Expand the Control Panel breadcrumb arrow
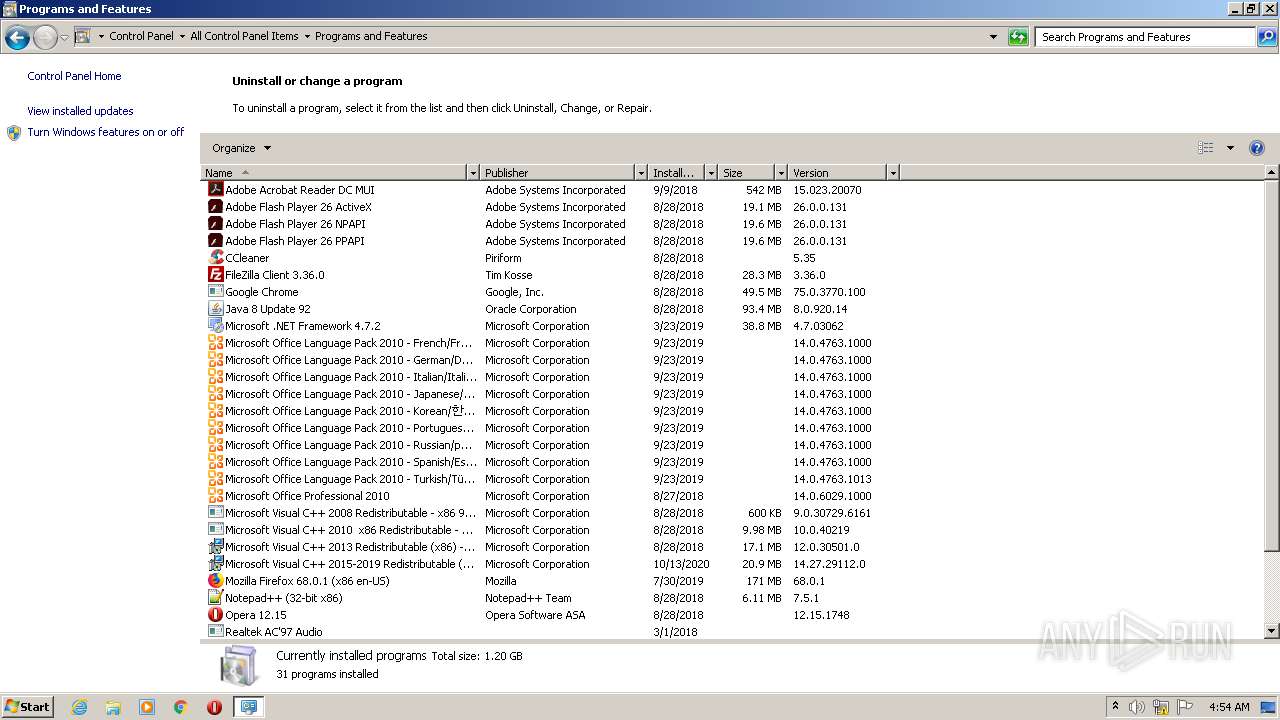This screenshot has width=1280, height=720. point(182,36)
